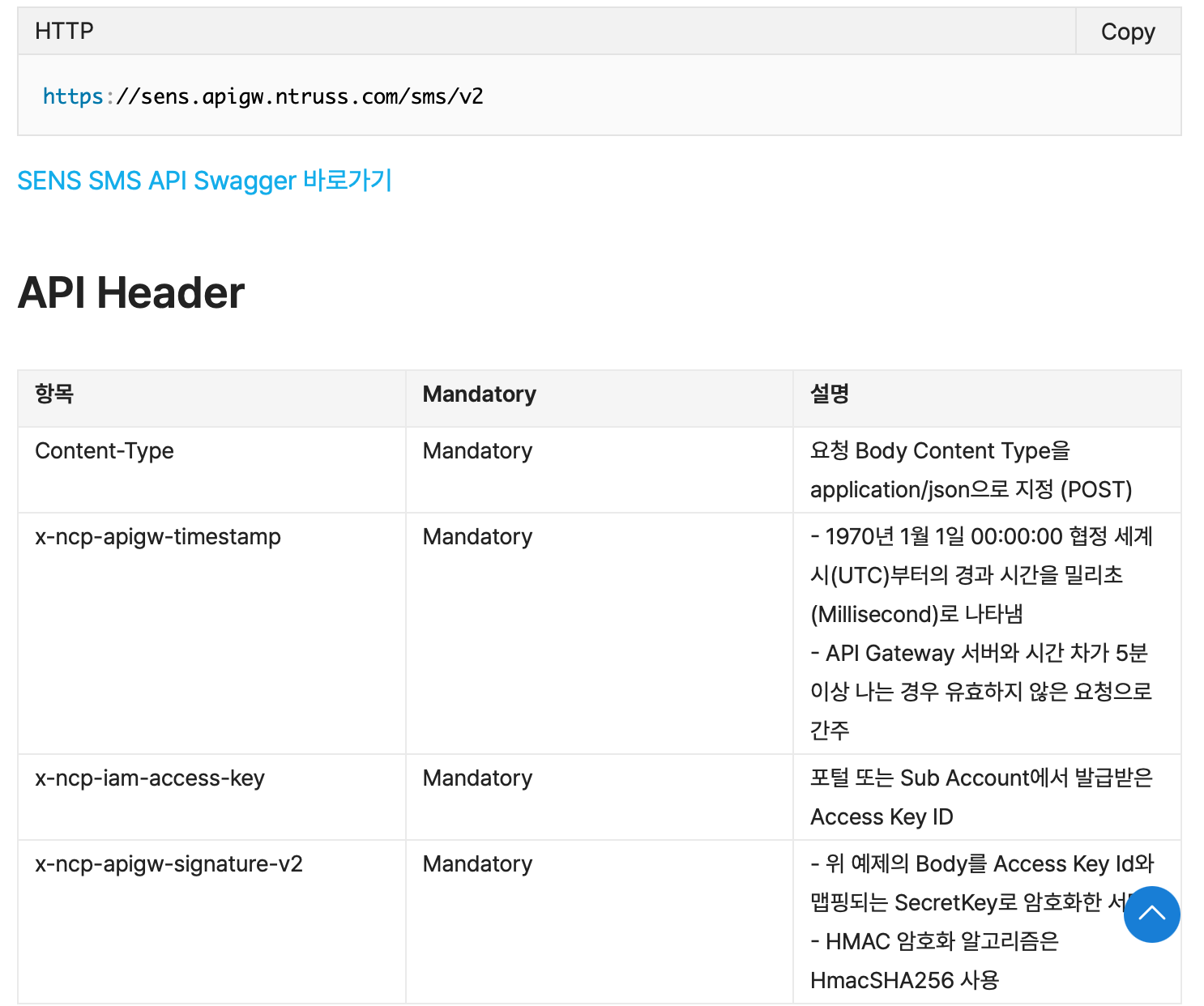Click Mandatory in the x-ncp-apigw-signature-v2 row
The width and height of the screenshot is (1204, 1006).
[x=477, y=864]
